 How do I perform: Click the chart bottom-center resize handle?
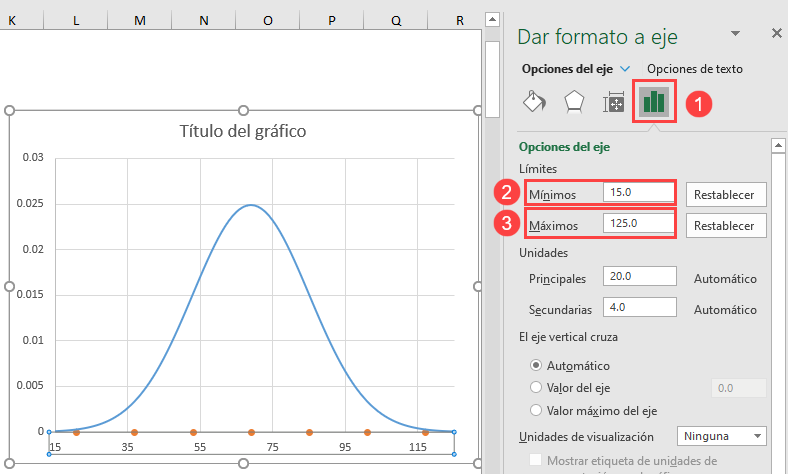click(243, 463)
